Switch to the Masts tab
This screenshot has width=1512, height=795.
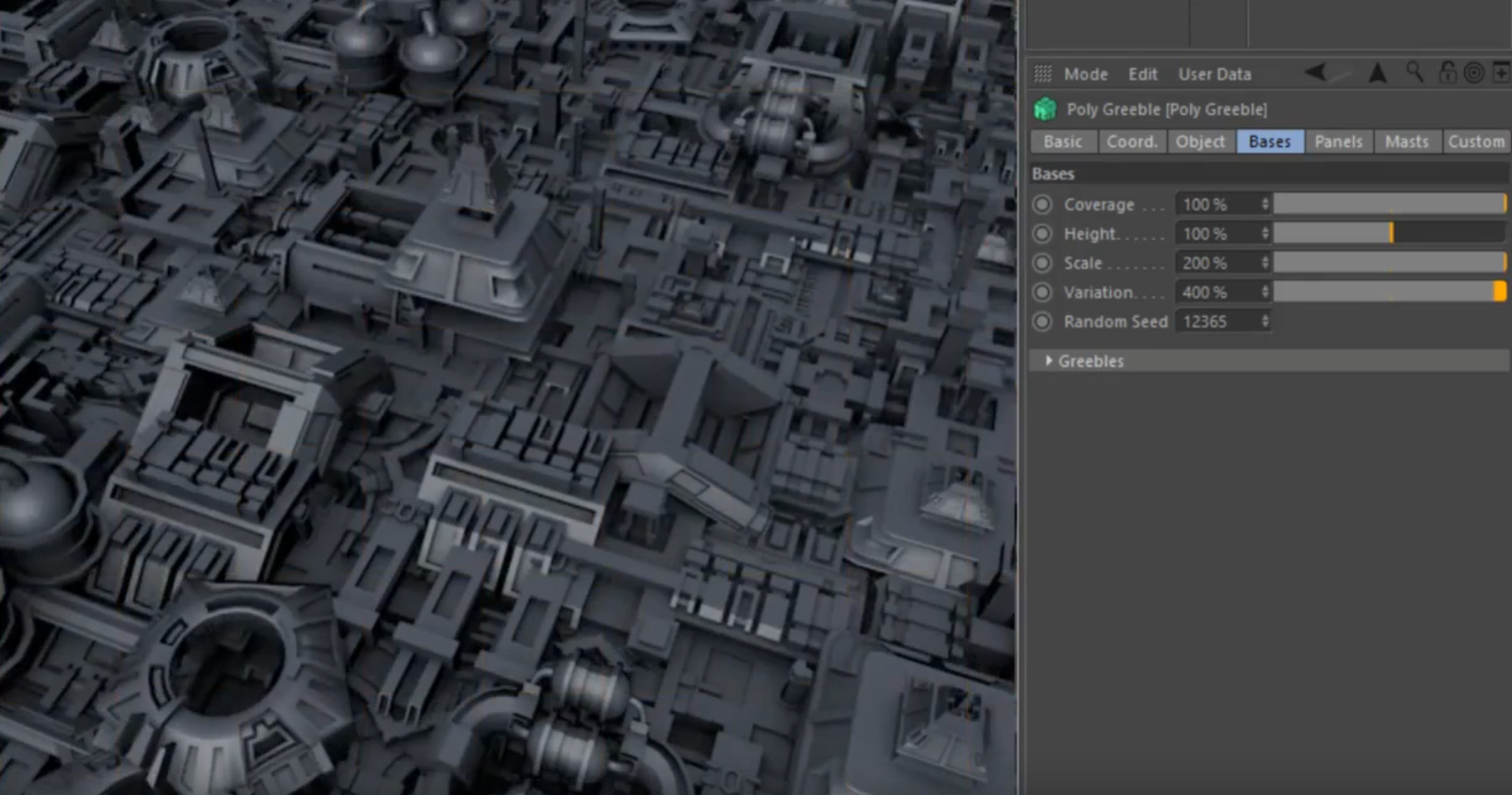(x=1407, y=142)
